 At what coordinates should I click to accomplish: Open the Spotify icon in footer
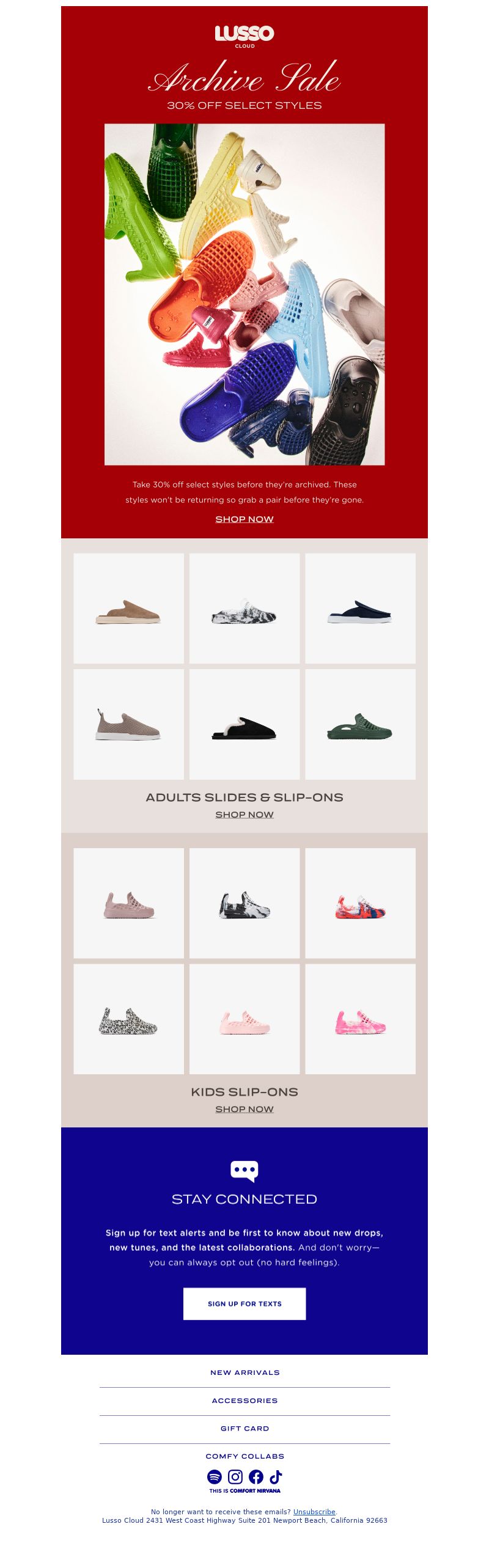click(215, 1476)
